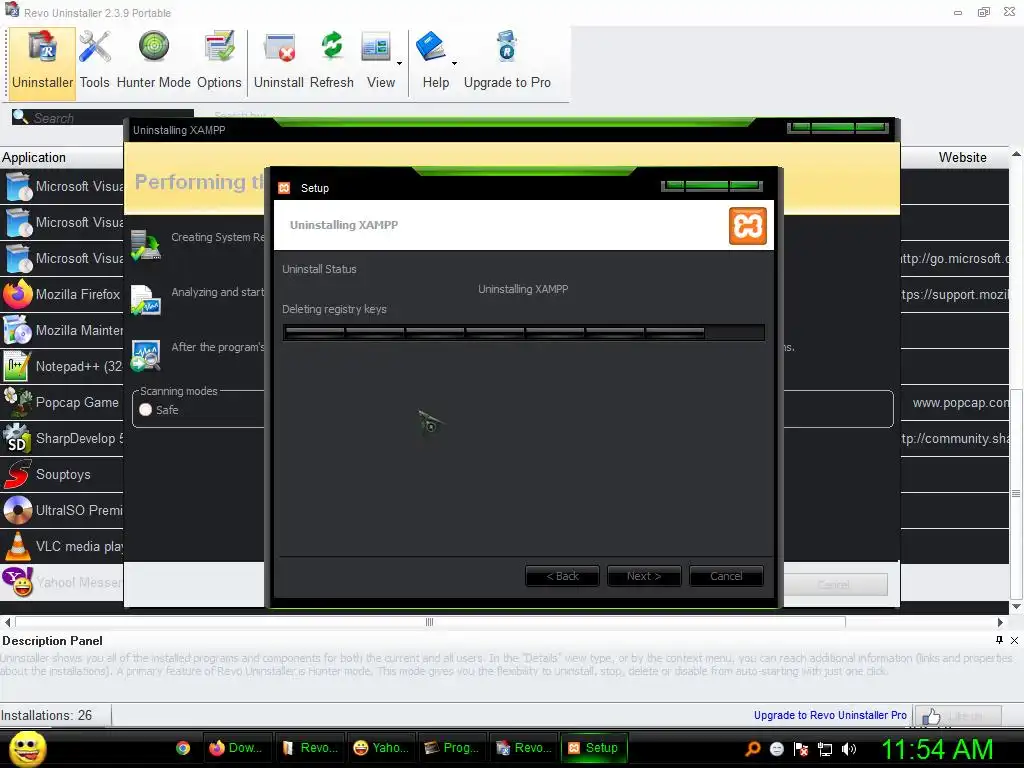
Task: Expand the Help dropdown arrow
Action: (x=454, y=63)
